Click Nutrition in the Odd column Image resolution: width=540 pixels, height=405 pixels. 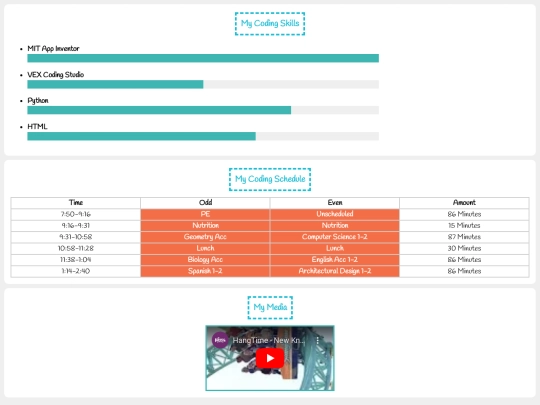[205, 226]
